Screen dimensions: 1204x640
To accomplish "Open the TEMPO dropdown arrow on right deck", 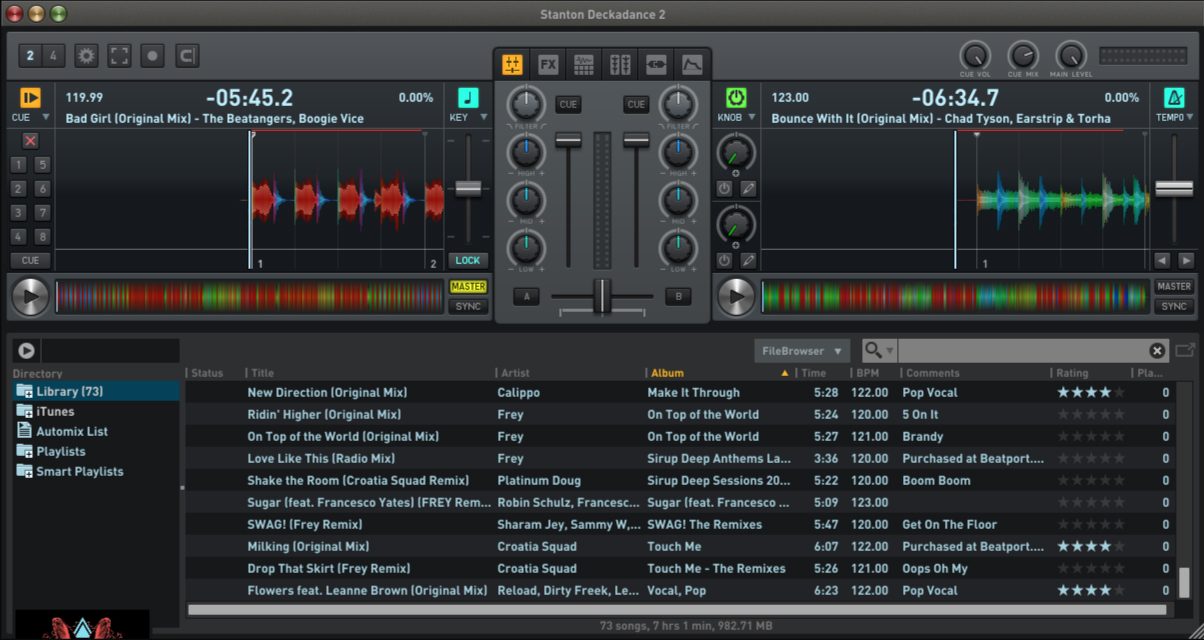I will (x=1189, y=118).
